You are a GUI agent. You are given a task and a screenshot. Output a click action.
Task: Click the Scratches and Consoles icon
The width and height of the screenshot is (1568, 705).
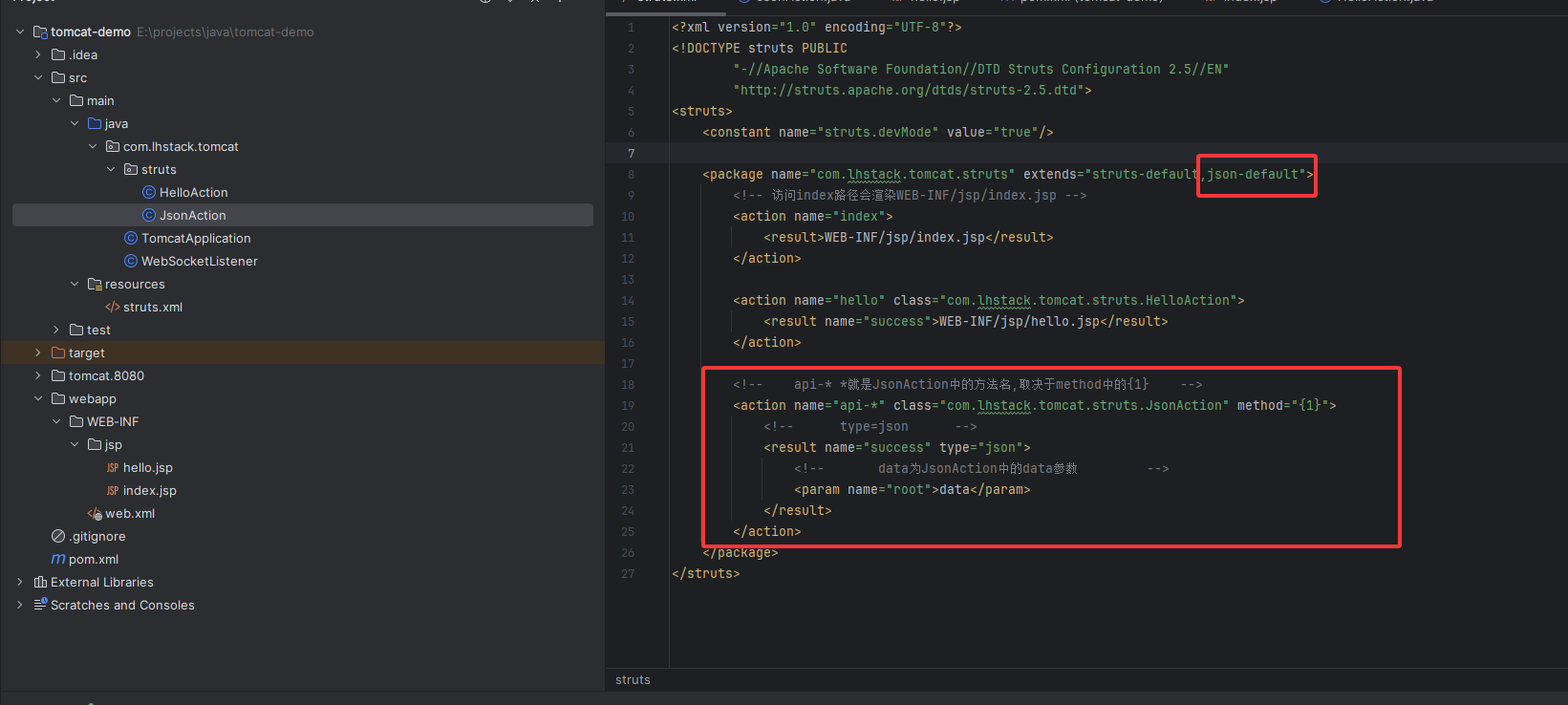(40, 605)
